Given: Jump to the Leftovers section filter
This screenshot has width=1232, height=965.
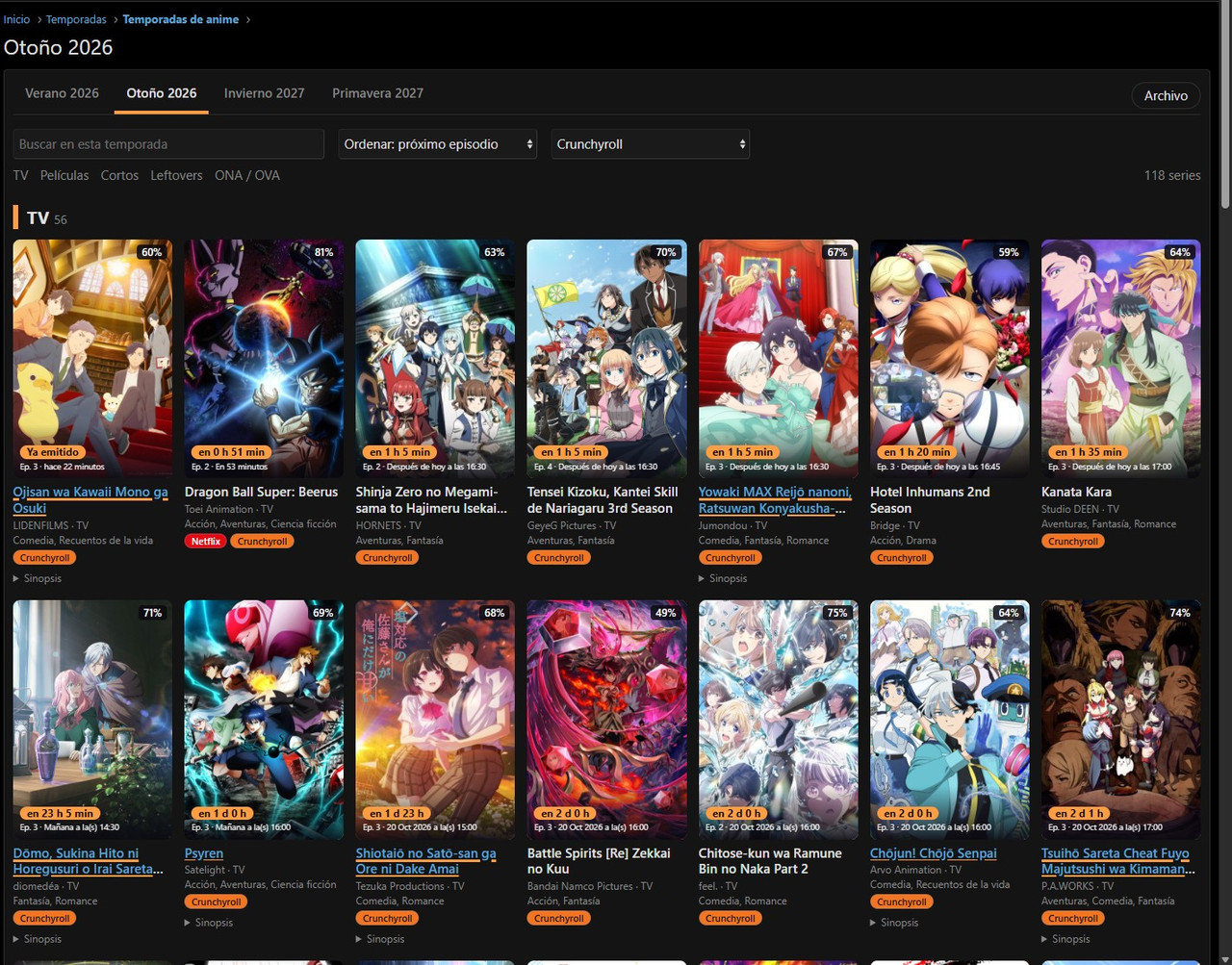Looking at the screenshot, I should [176, 175].
